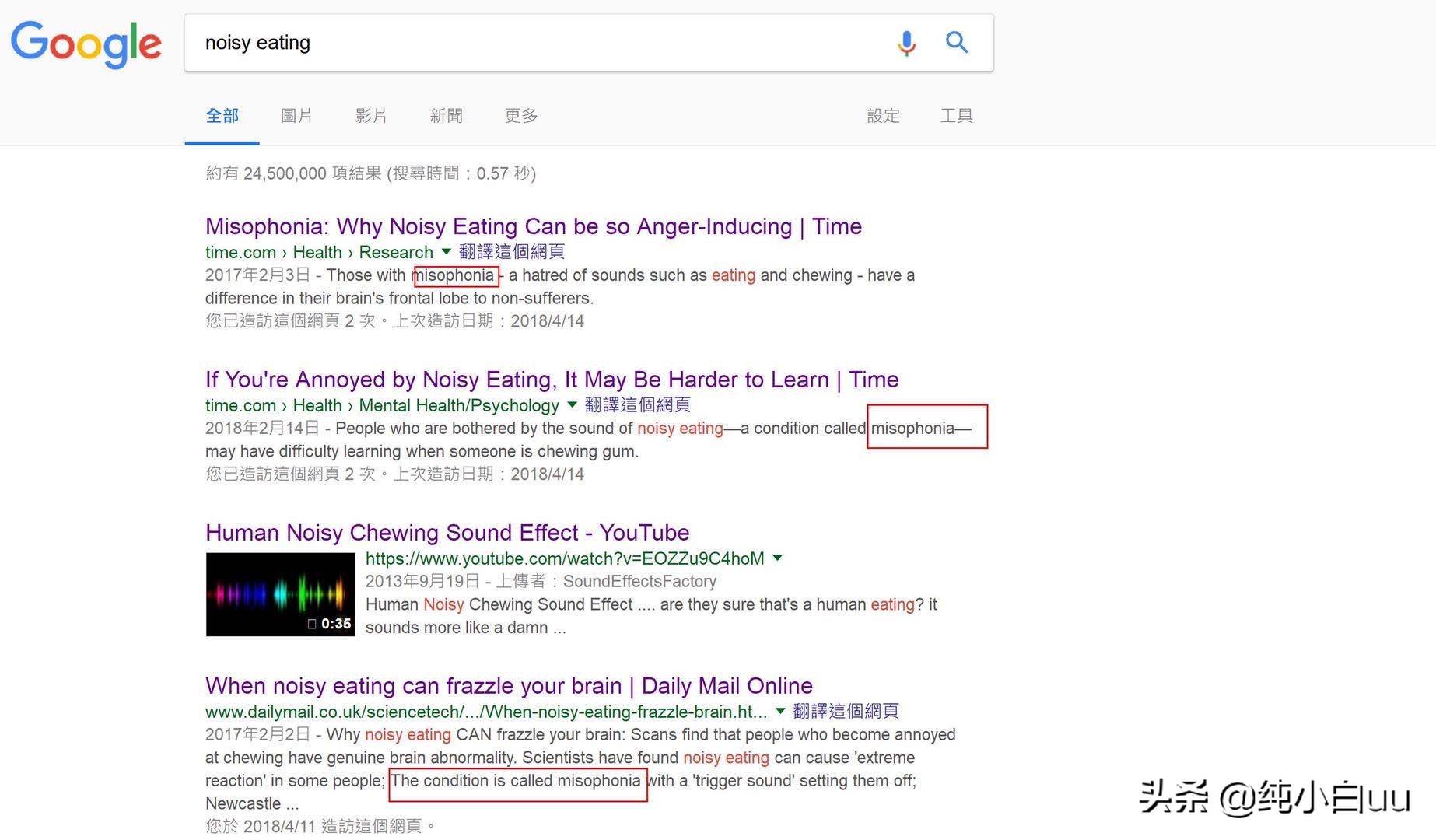Expand dropdown arrow beside the dailymail URL
Viewport: 1436px width, 840px height.
tap(780, 711)
